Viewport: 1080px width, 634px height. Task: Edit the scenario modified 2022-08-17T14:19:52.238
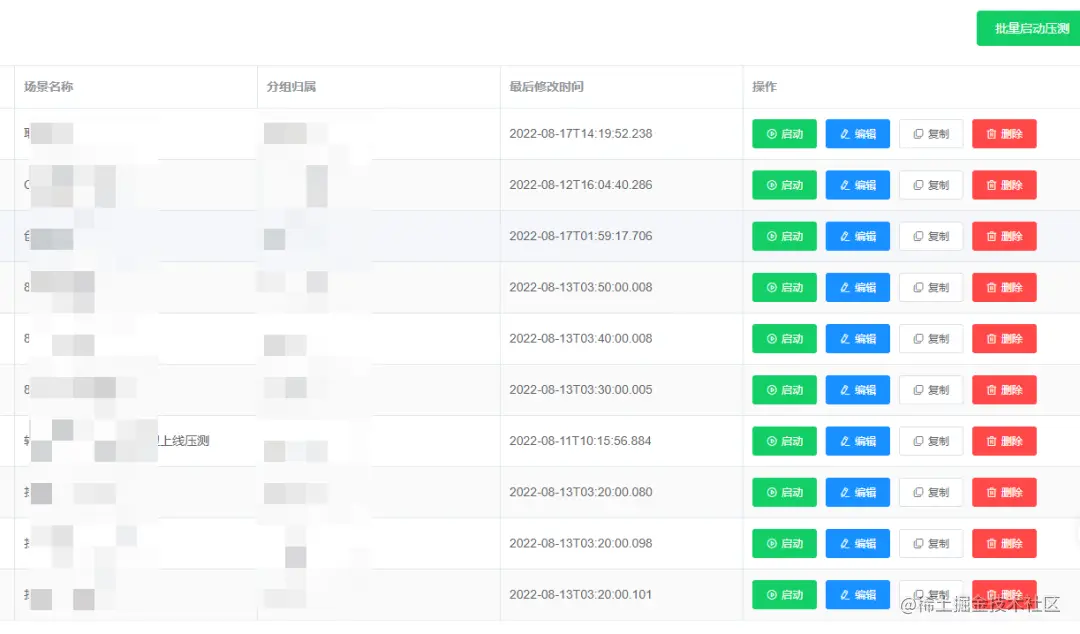tap(858, 134)
